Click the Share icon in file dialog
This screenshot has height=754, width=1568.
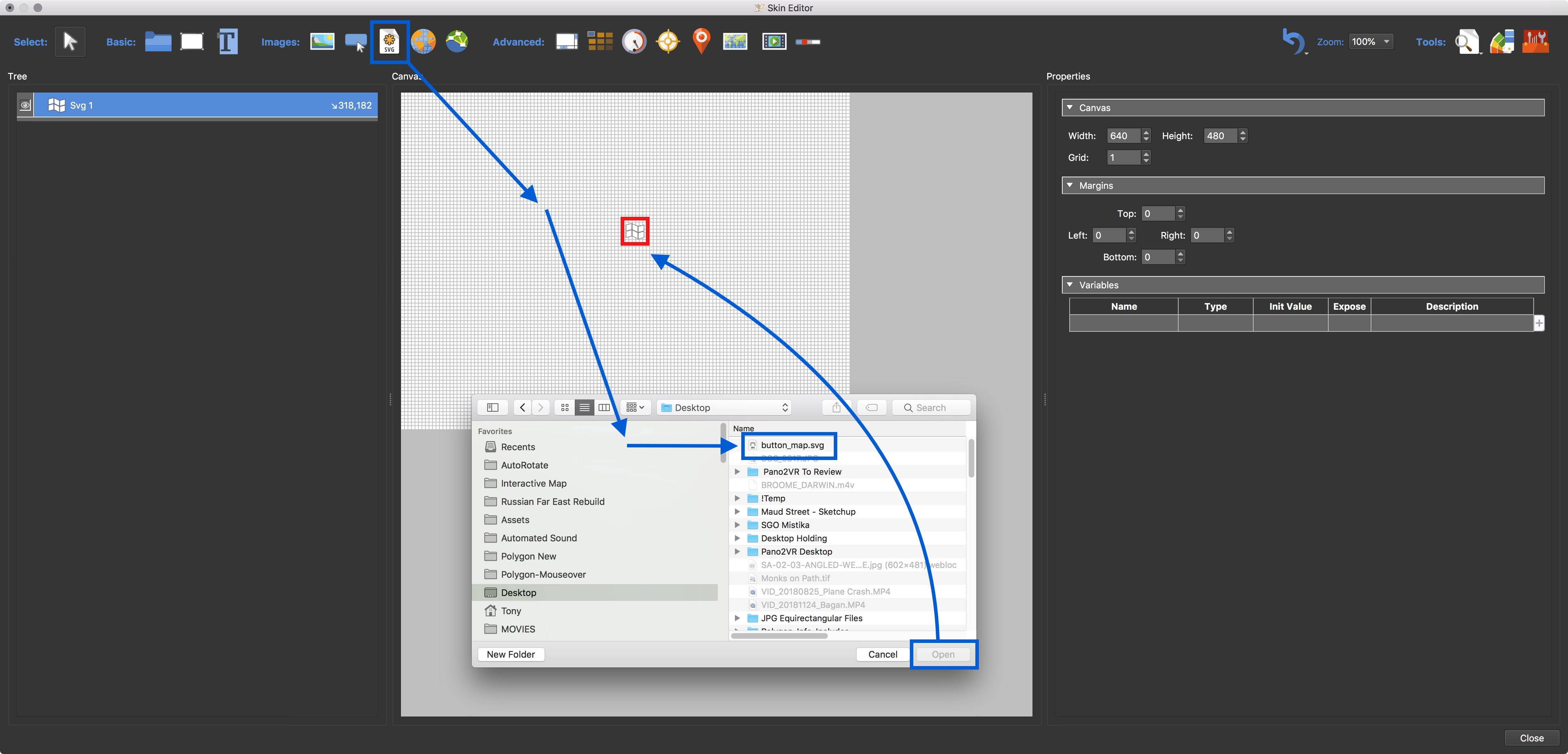tap(836, 408)
